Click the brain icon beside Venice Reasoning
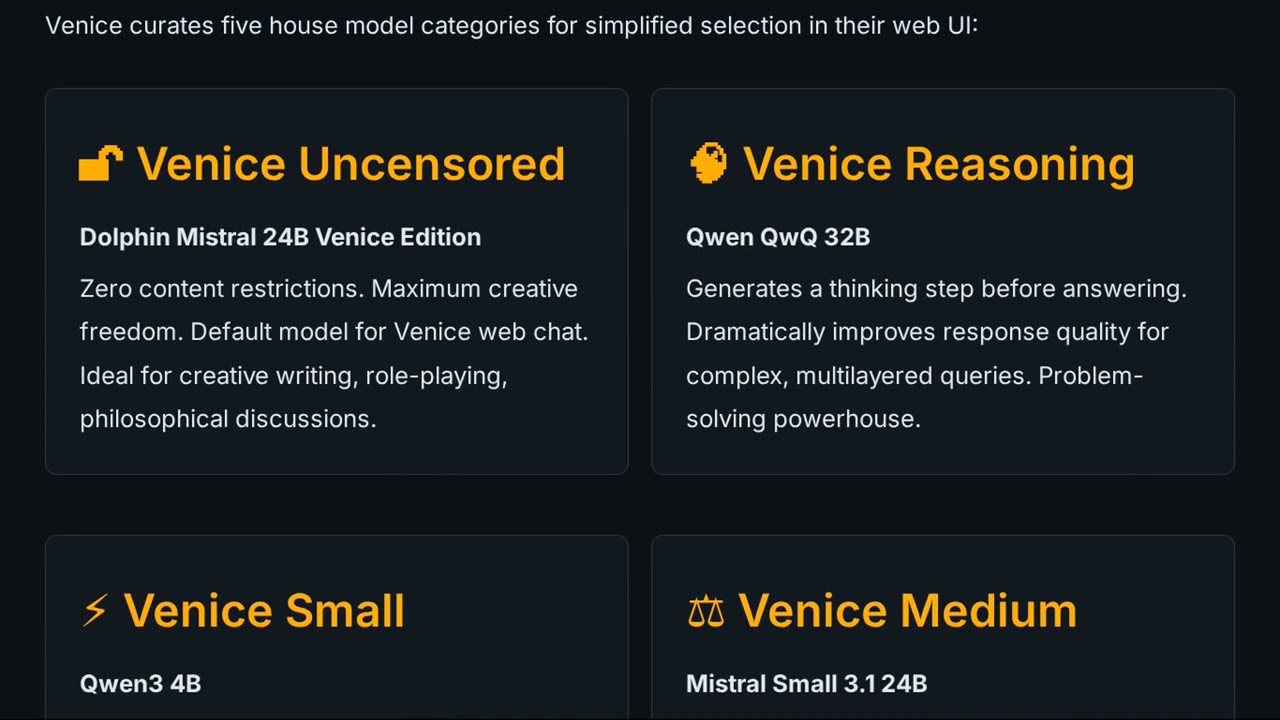 pyautogui.click(x=708, y=163)
